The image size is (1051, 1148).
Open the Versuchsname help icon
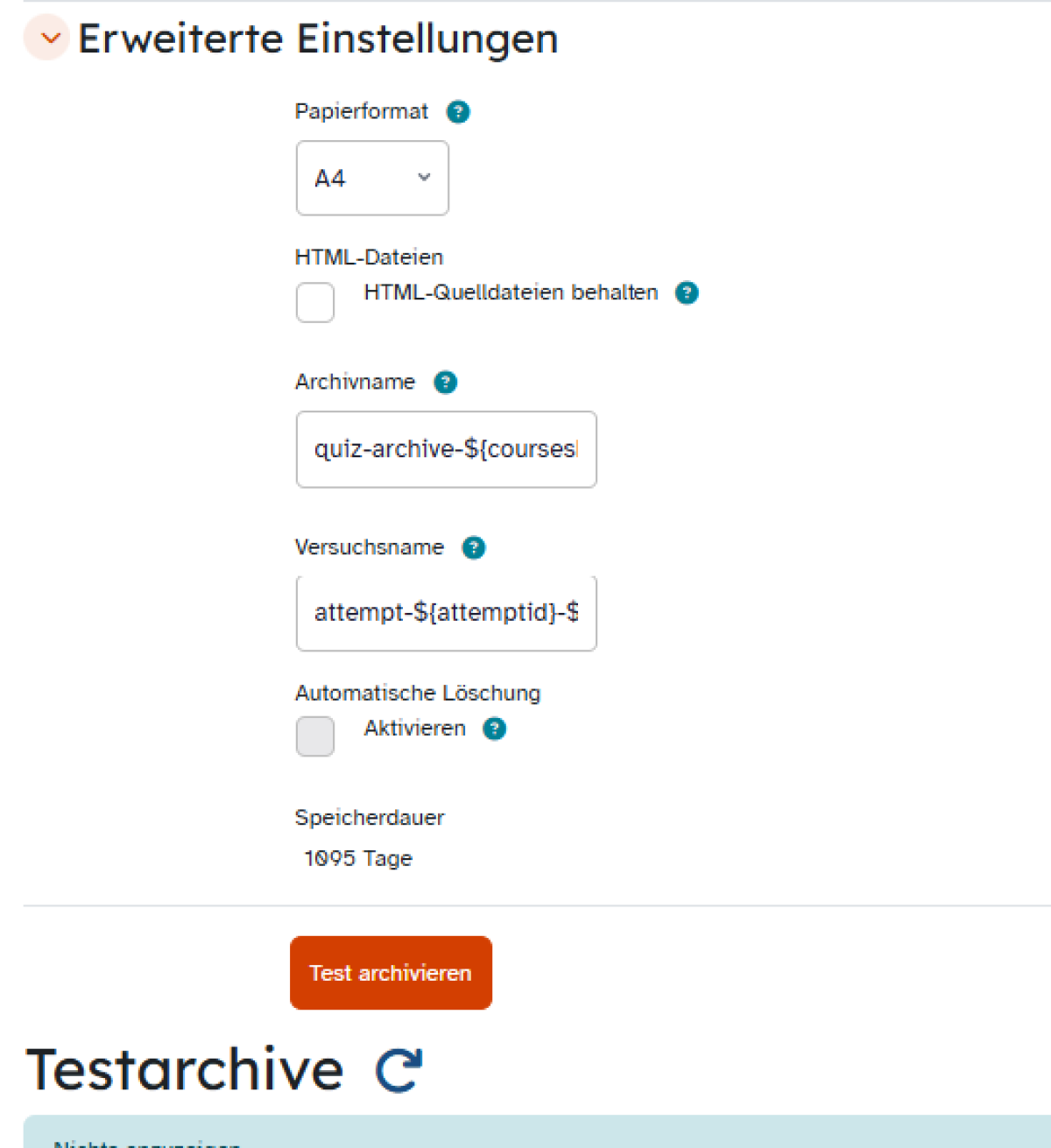point(474,547)
